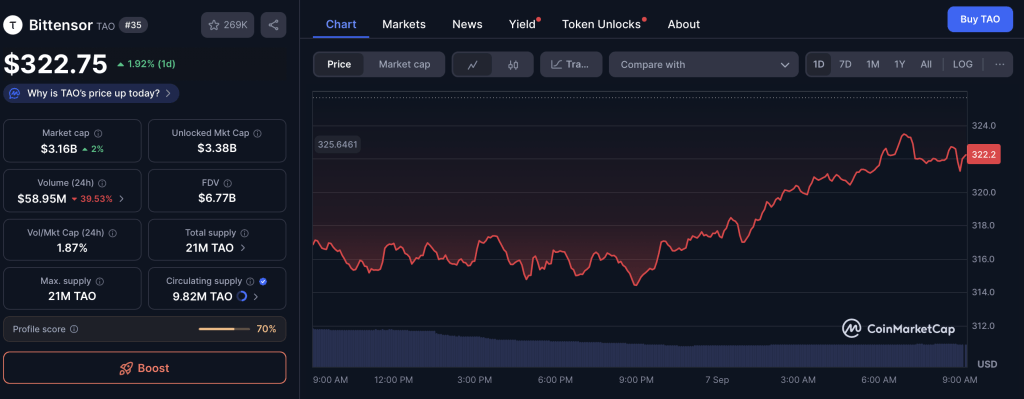Image resolution: width=1024 pixels, height=399 pixels.
Task: Switch chart to Market cap view
Action: (x=404, y=64)
